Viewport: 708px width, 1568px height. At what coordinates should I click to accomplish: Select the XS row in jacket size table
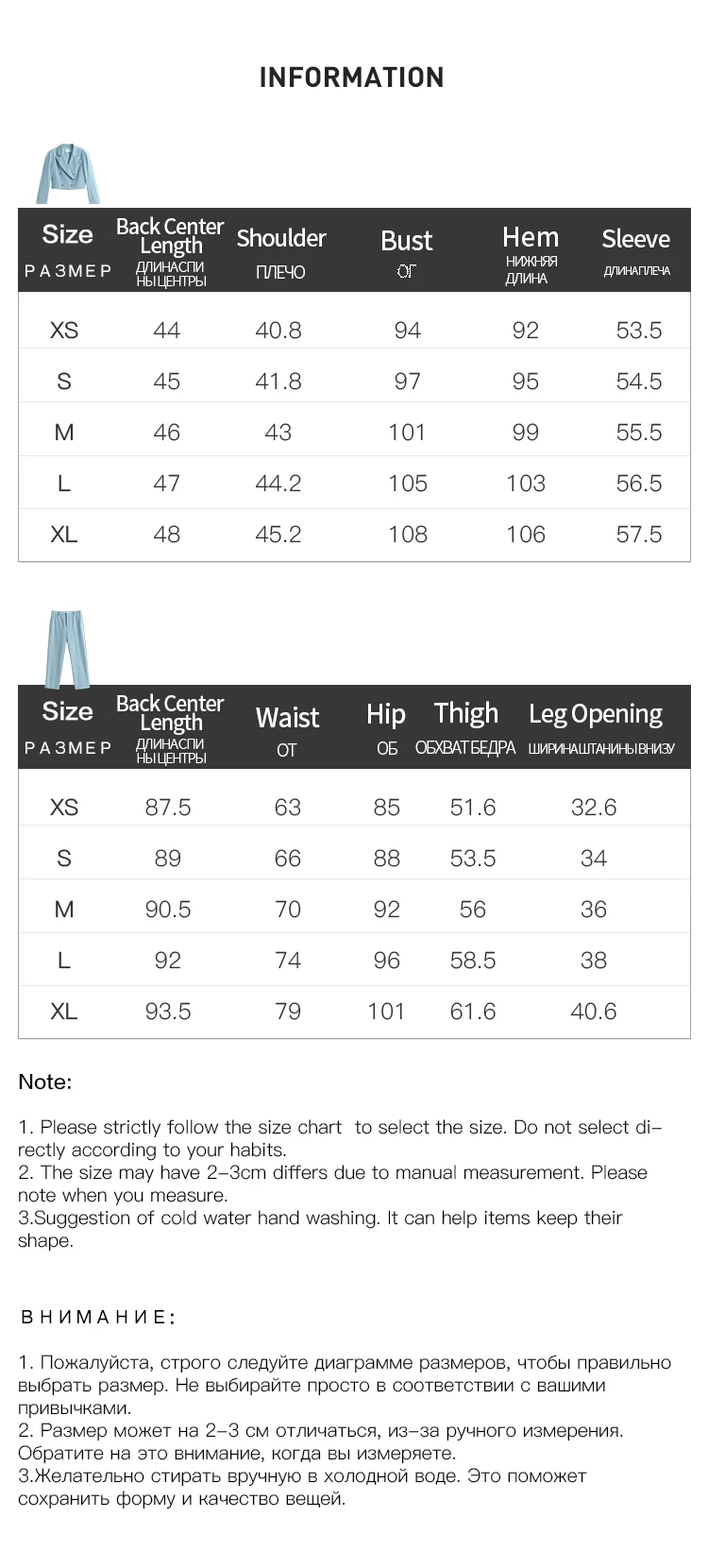coord(354,330)
